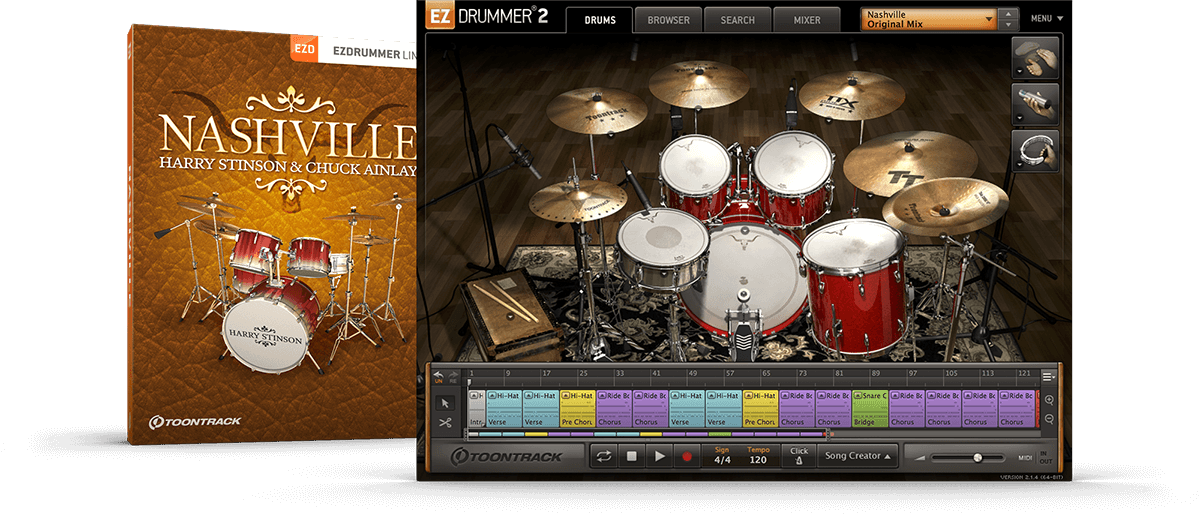
Task: Click the Sign 4/4 time signature field
Action: (x=722, y=456)
